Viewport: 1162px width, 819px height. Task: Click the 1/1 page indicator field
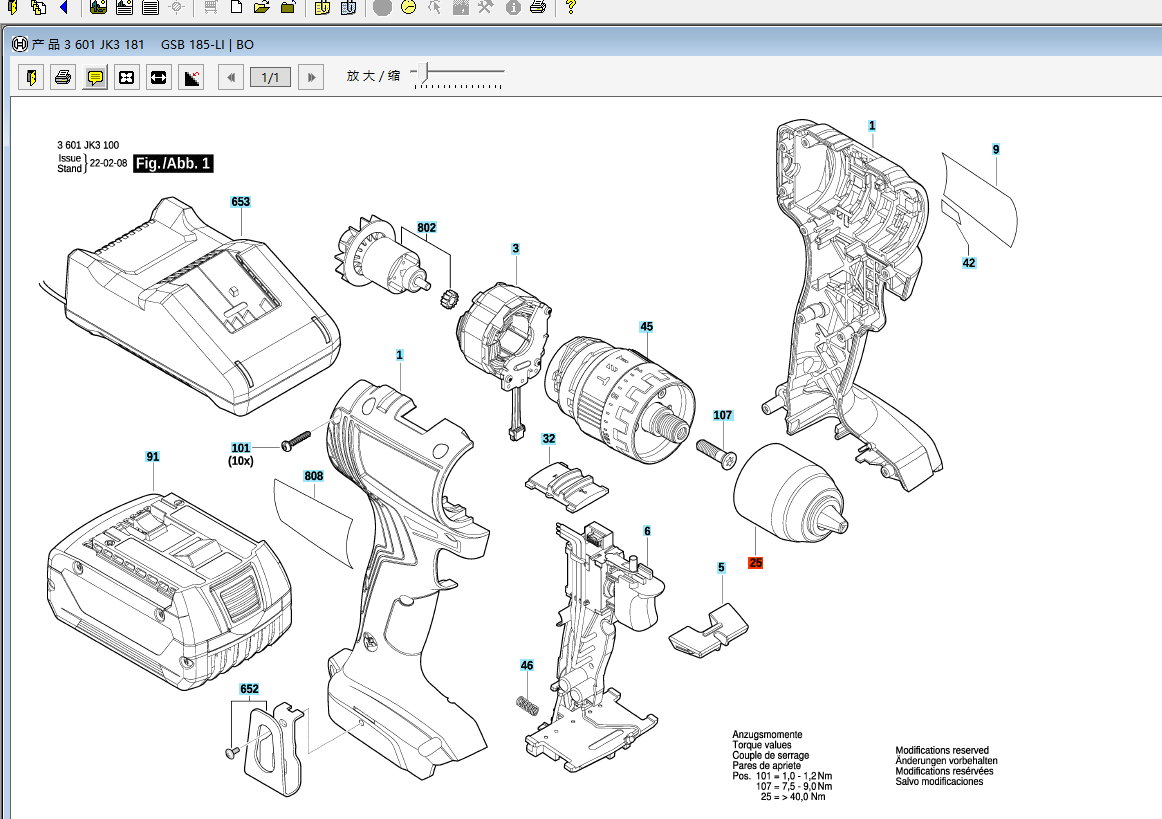point(270,77)
